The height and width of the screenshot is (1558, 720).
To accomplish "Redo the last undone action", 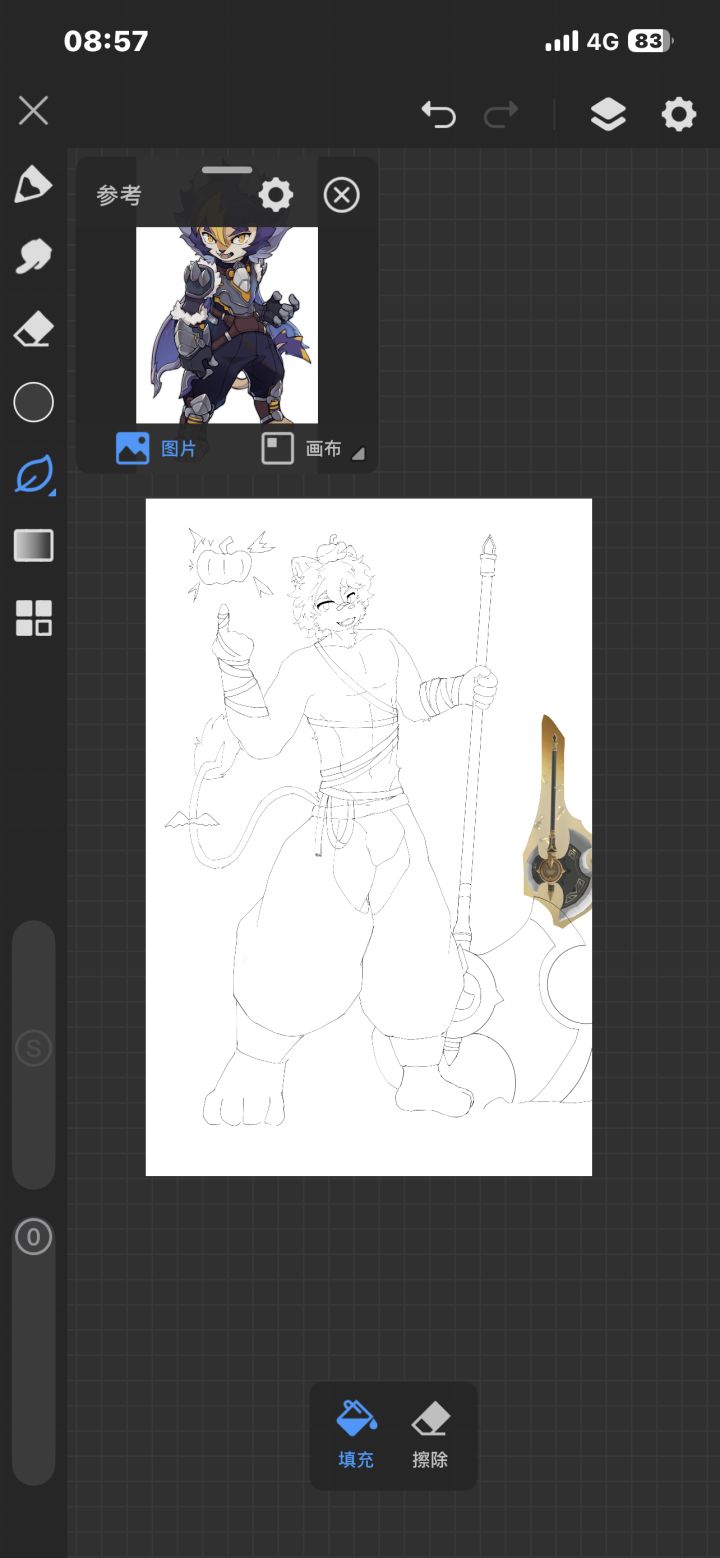I will coord(501,114).
